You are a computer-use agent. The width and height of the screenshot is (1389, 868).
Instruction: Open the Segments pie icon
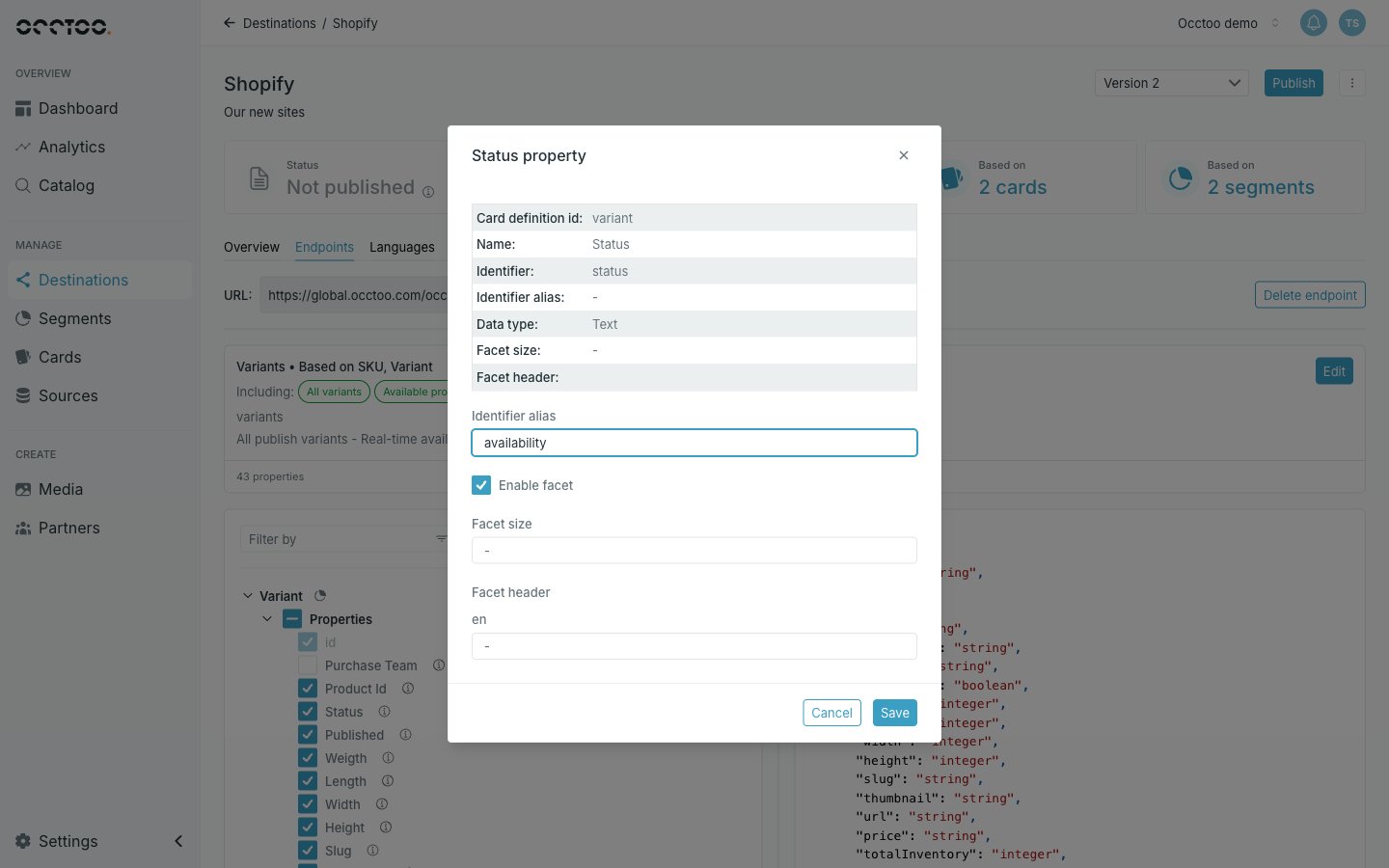[x=23, y=319]
